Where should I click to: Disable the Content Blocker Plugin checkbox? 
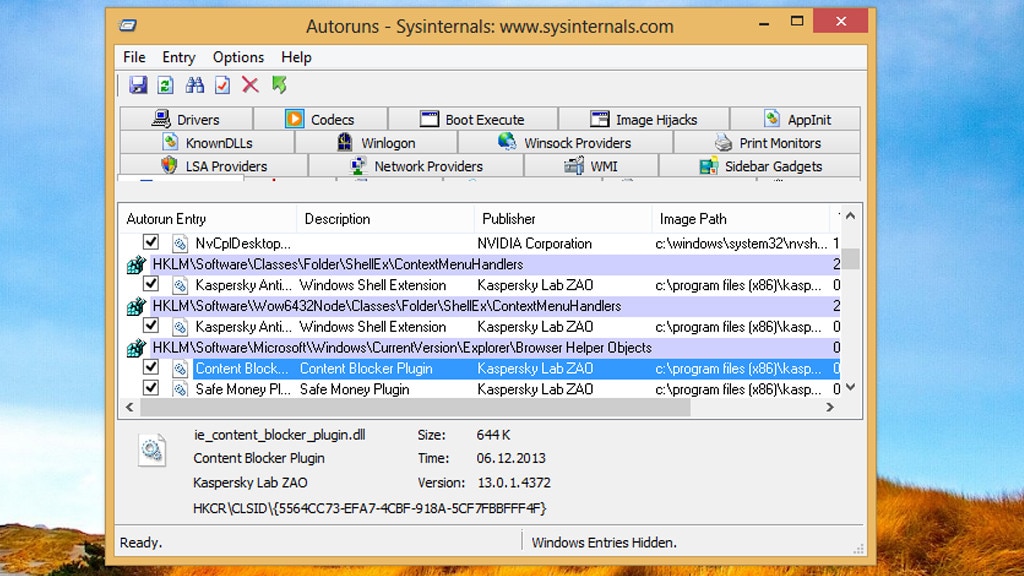point(151,368)
